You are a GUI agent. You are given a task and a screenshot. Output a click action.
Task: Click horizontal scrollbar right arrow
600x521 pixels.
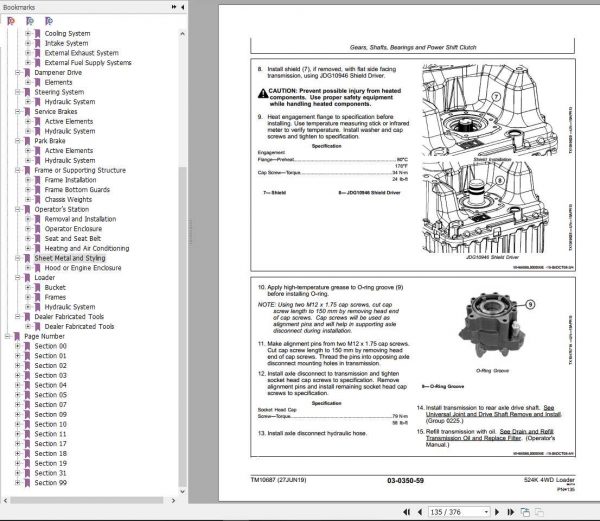click(x=173, y=500)
